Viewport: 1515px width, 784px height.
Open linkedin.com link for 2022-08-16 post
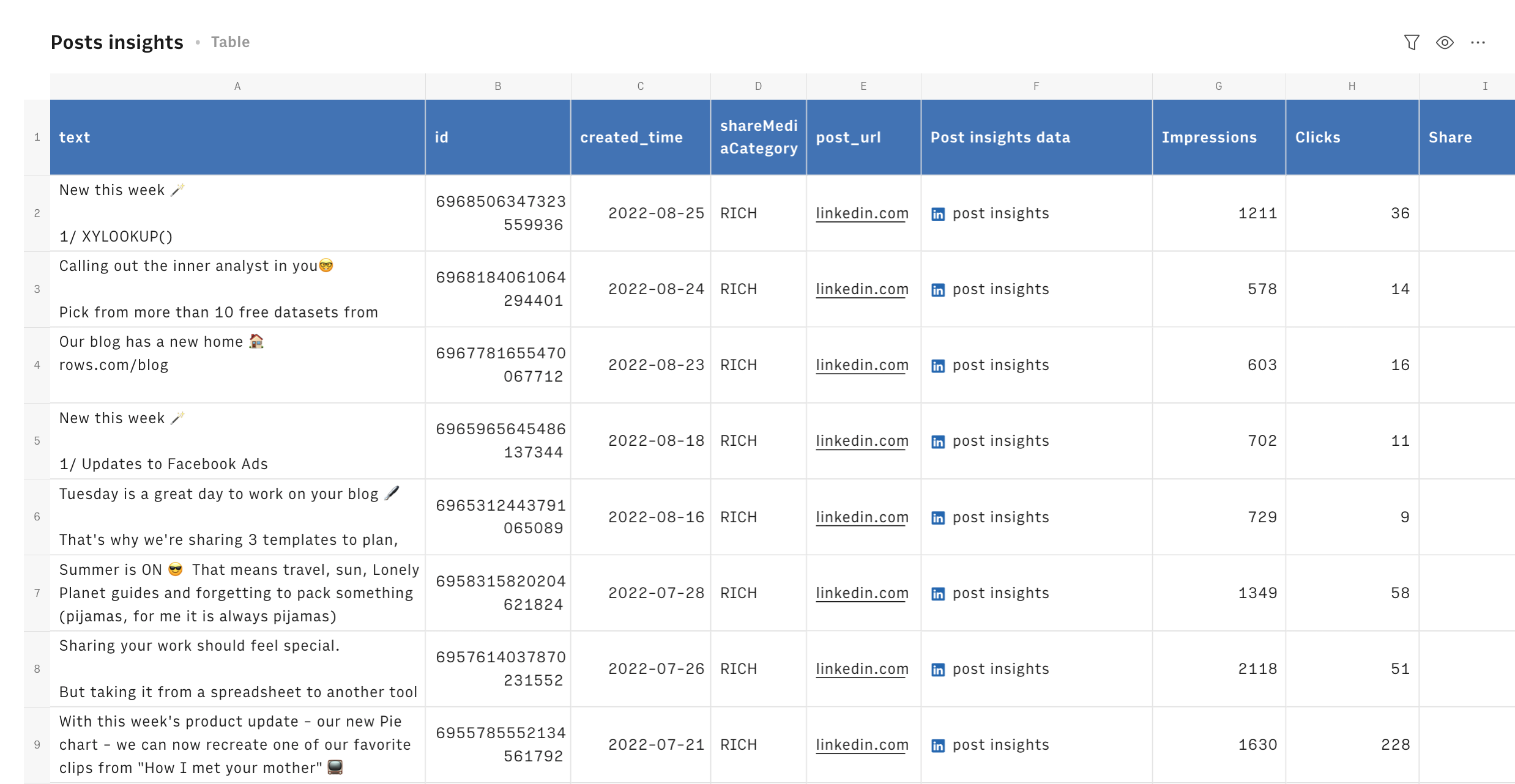point(862,517)
